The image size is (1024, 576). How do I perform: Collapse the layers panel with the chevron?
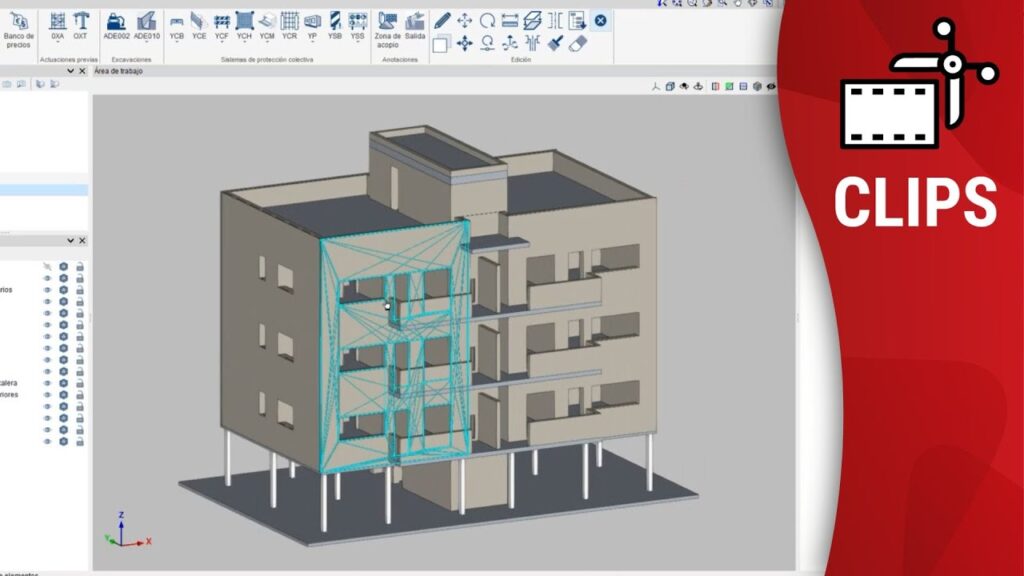pyautogui.click(x=70, y=241)
